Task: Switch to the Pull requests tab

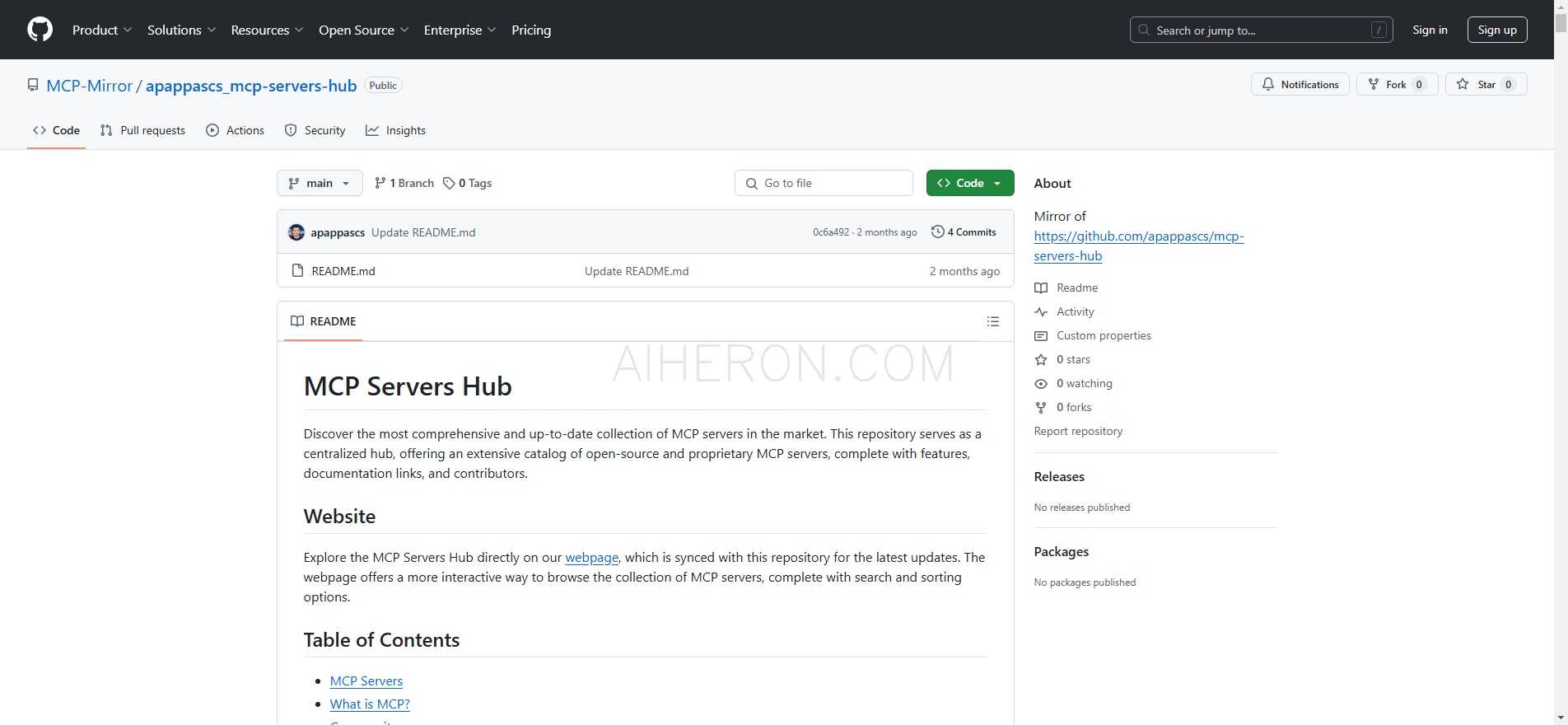Action: click(x=142, y=130)
